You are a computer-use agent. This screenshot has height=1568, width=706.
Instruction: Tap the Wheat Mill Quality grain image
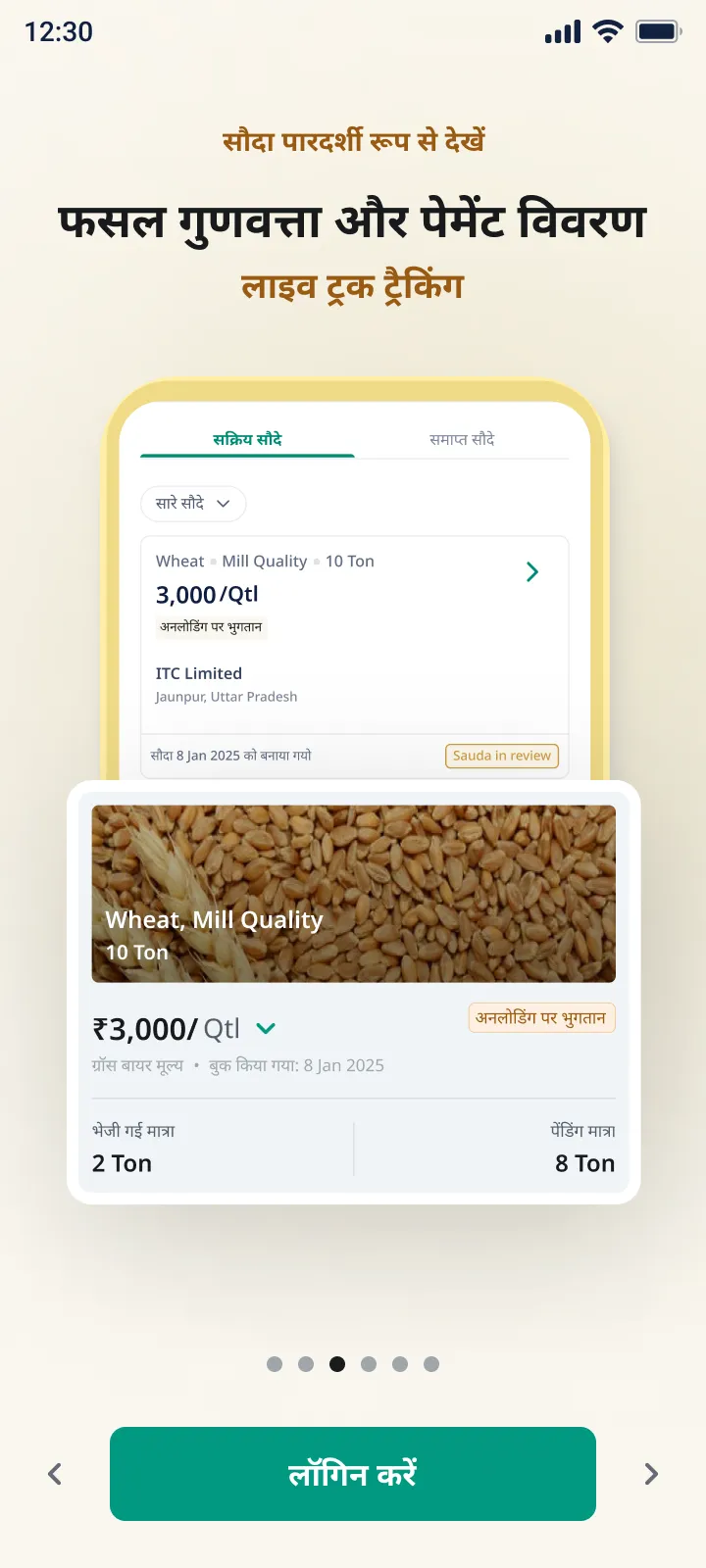(x=354, y=894)
